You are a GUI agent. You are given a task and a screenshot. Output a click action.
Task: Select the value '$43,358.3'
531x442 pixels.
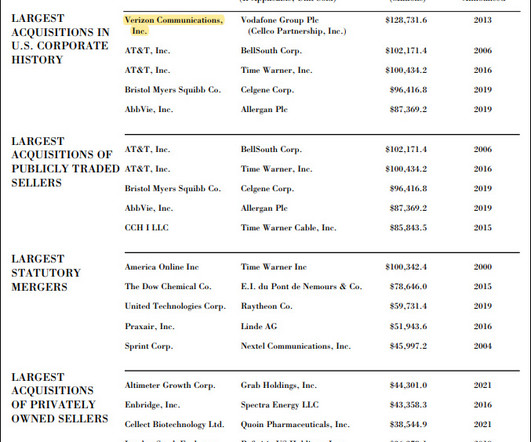pos(408,405)
